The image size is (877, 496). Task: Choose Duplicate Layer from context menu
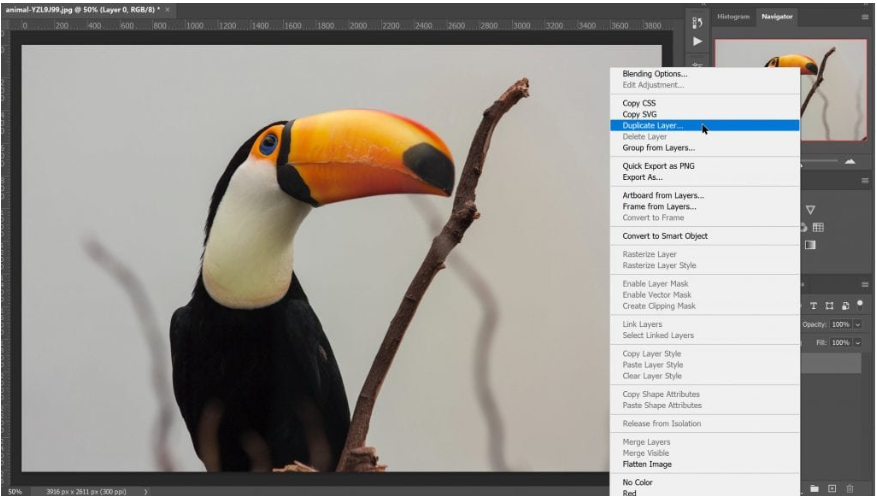(x=705, y=125)
